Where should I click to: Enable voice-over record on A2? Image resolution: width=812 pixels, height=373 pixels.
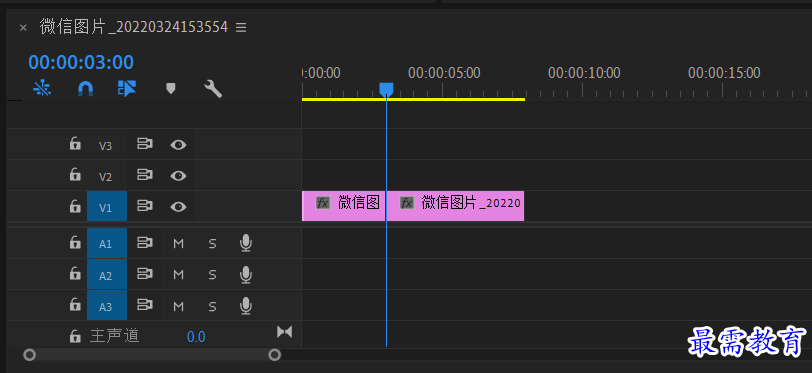click(246, 275)
